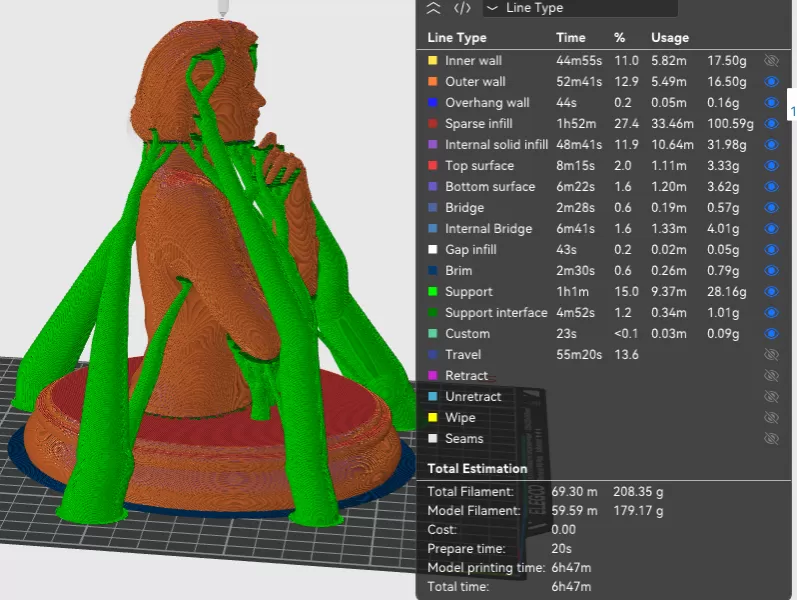The width and height of the screenshot is (797, 600).
Task: Show Travel moves using eye icon
Action: coord(770,355)
